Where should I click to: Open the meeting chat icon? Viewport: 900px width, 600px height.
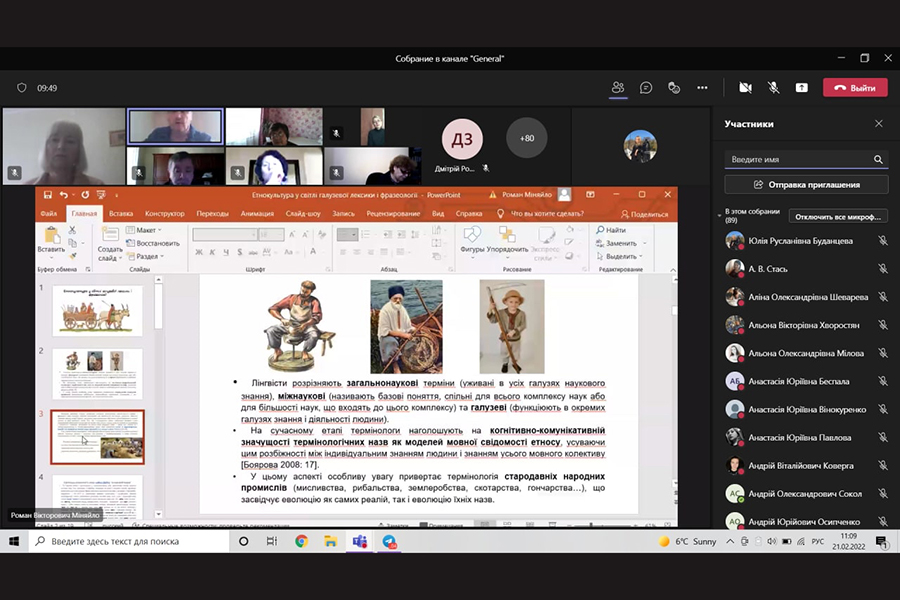(646, 88)
